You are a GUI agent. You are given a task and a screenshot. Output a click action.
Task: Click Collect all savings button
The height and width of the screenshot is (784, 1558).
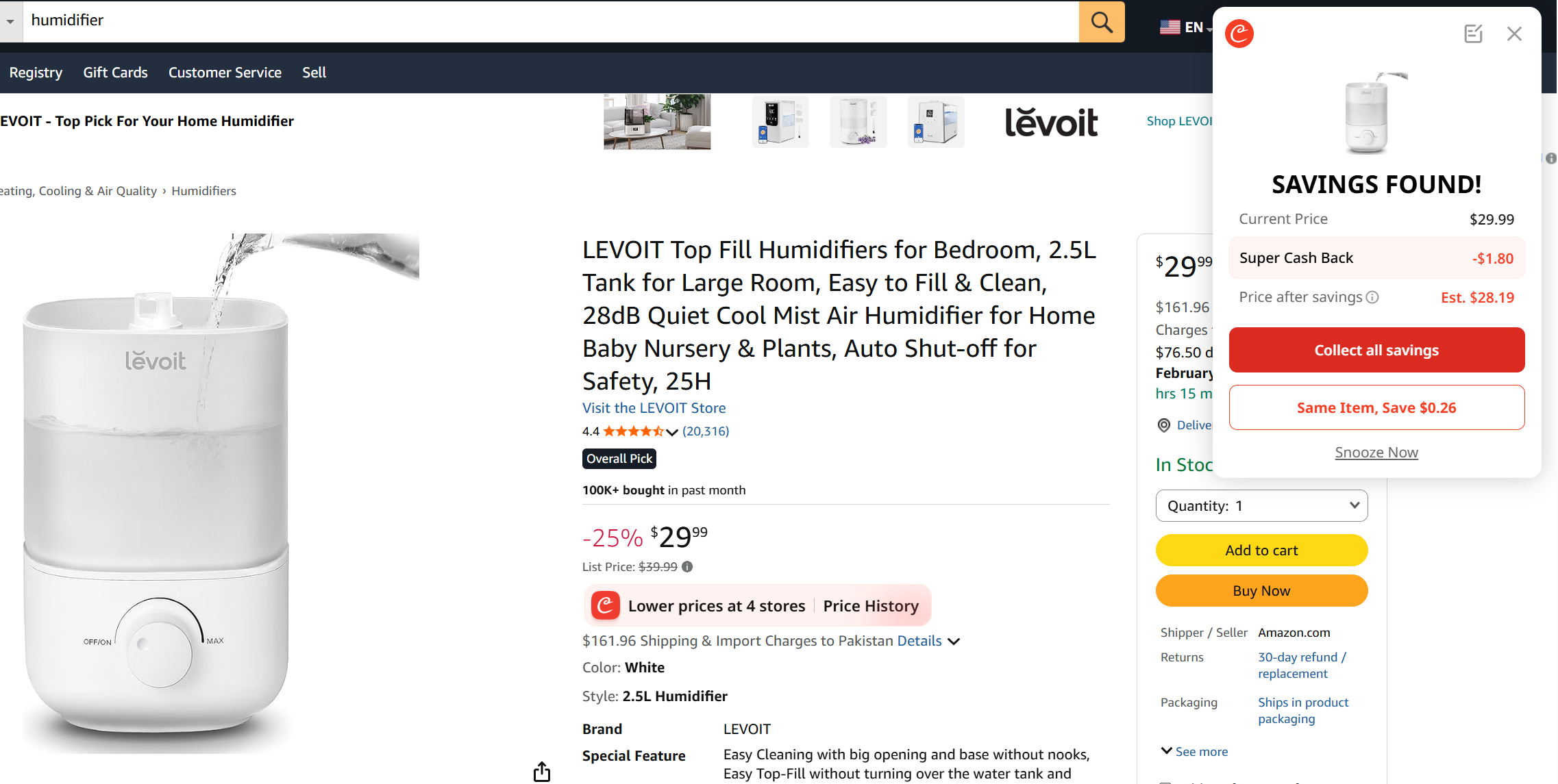click(1376, 350)
